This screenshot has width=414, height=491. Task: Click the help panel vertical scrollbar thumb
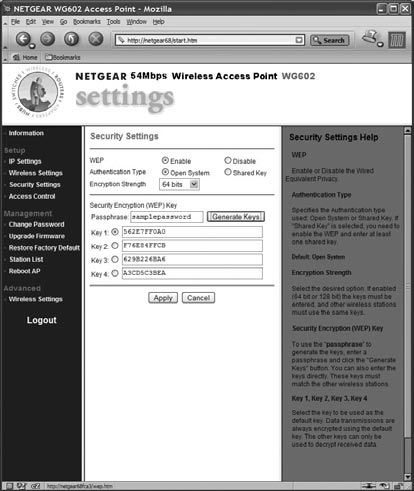(407, 286)
